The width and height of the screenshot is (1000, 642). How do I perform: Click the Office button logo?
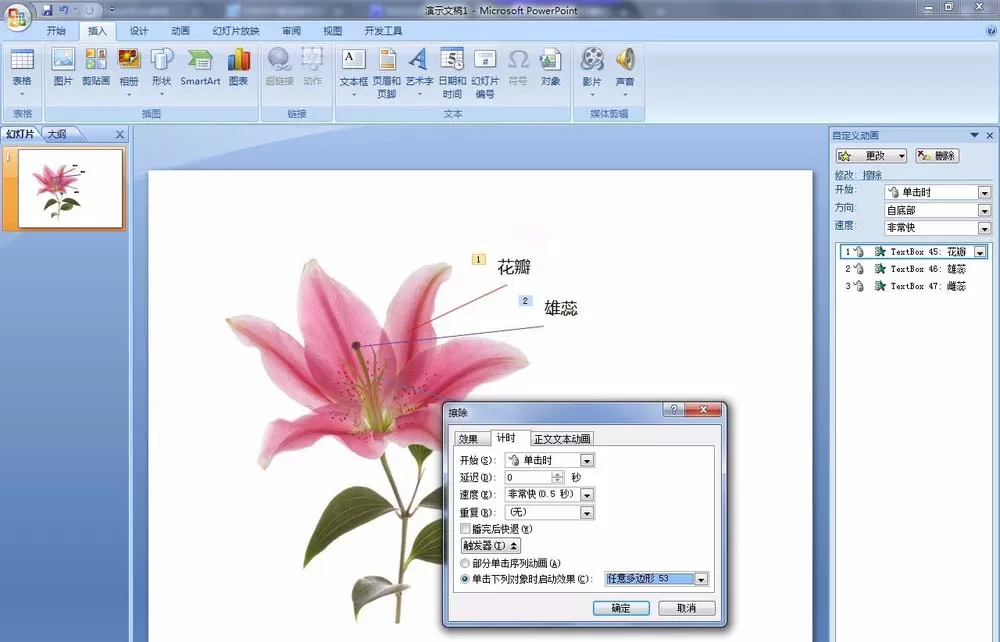[x=17, y=17]
